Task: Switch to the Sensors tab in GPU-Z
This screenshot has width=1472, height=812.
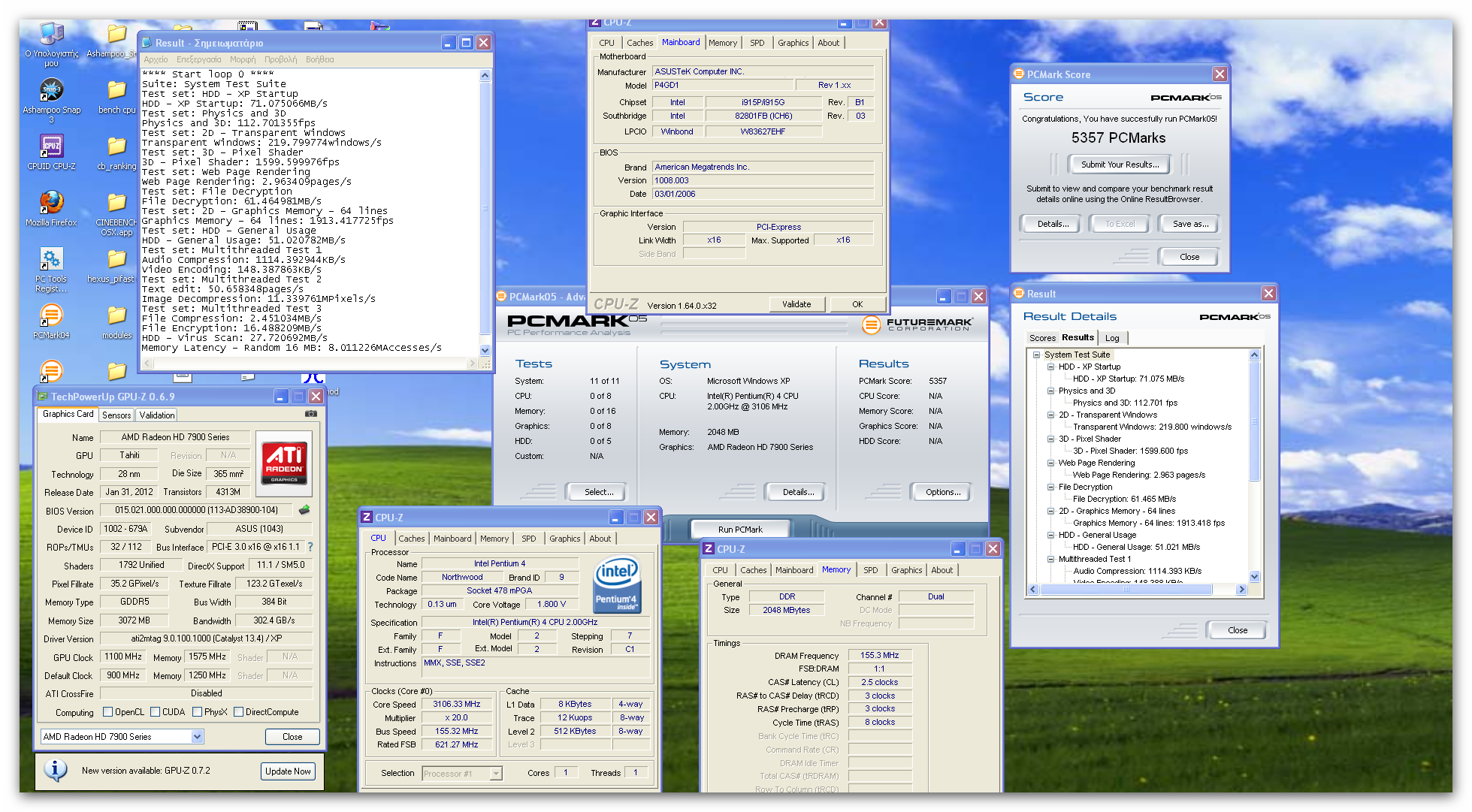Action: 116,415
